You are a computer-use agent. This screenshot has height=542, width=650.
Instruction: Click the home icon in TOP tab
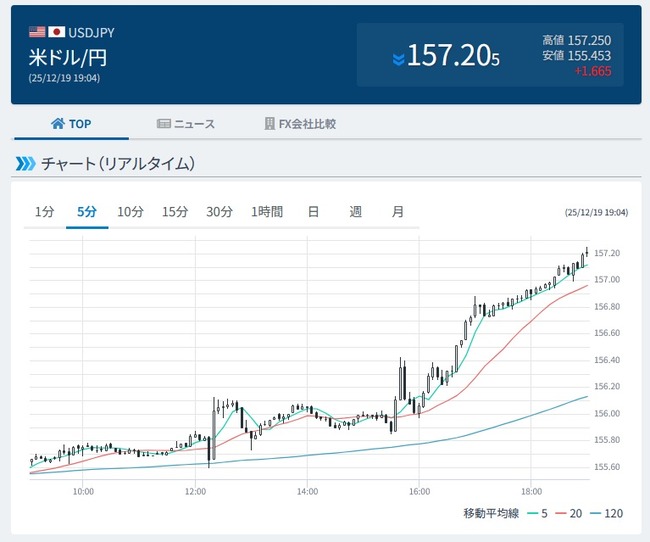click(x=57, y=124)
